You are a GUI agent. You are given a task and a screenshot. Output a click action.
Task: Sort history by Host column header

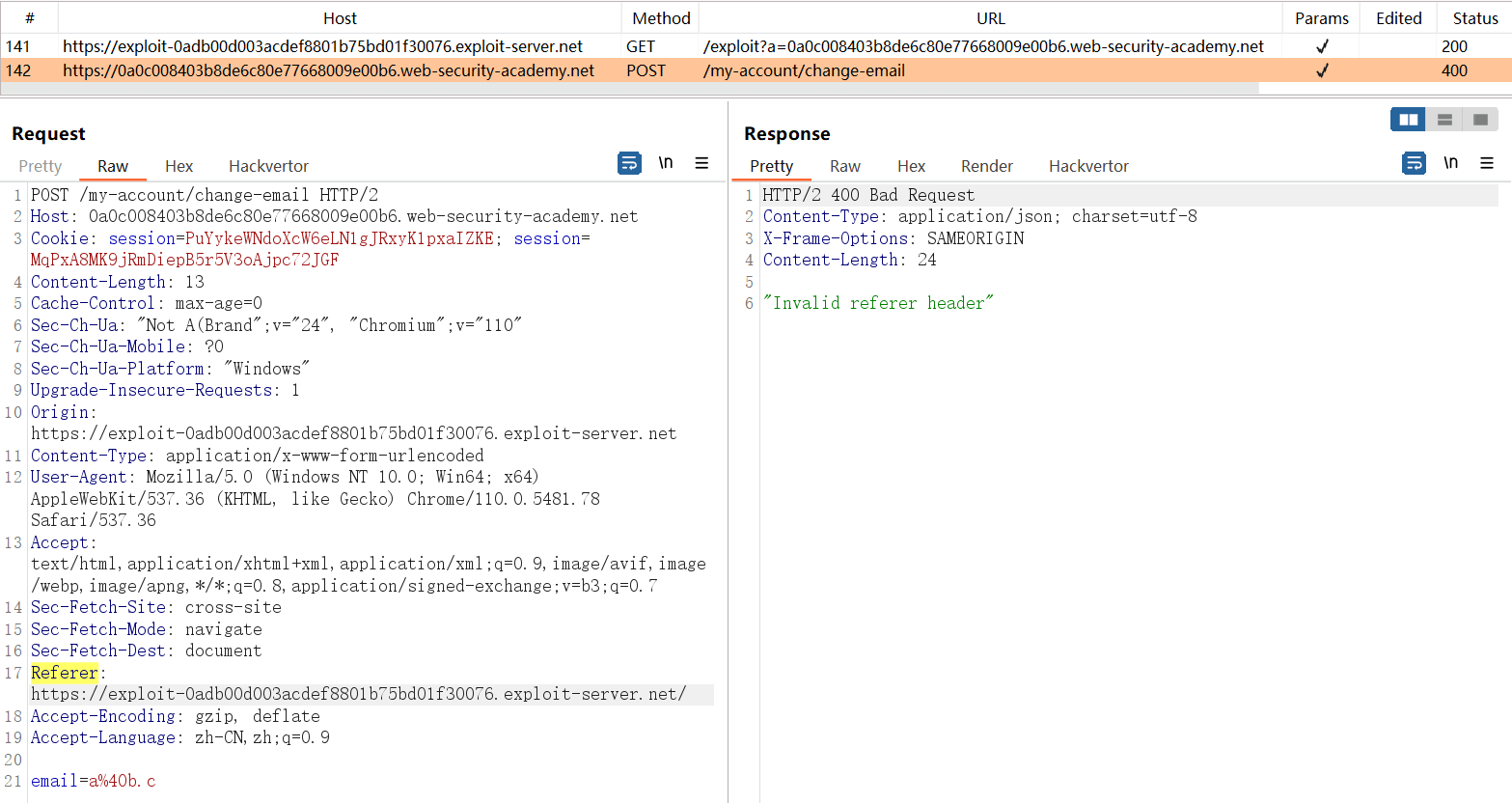click(x=340, y=18)
